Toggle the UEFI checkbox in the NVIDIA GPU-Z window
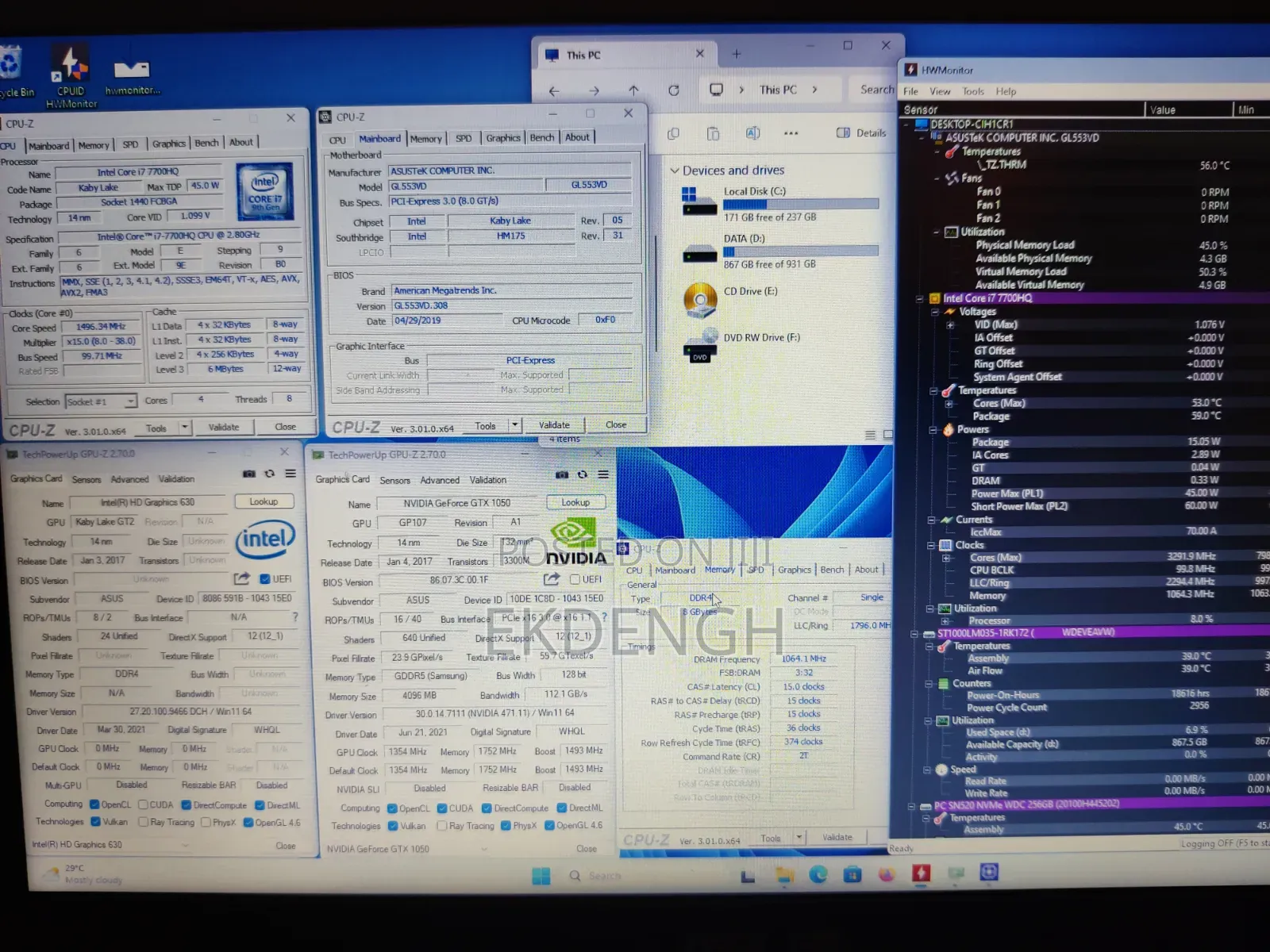This screenshot has width=1270, height=952. (x=574, y=579)
